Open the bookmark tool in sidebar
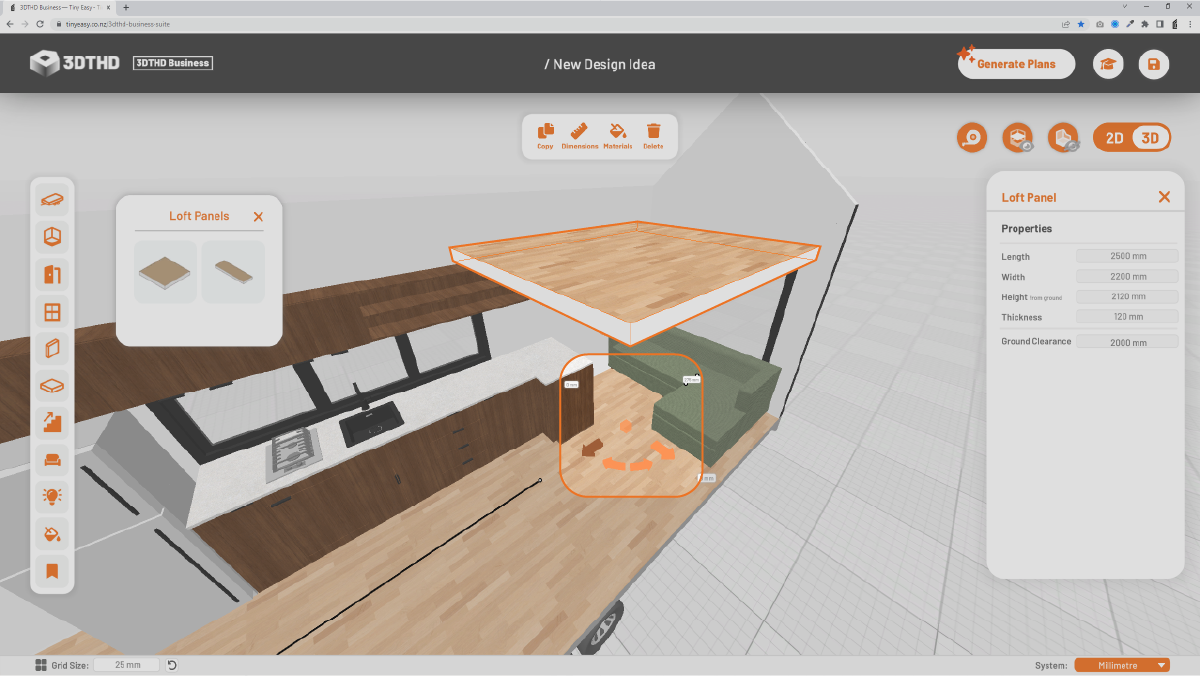Viewport: 1200px width, 676px height. [x=52, y=571]
